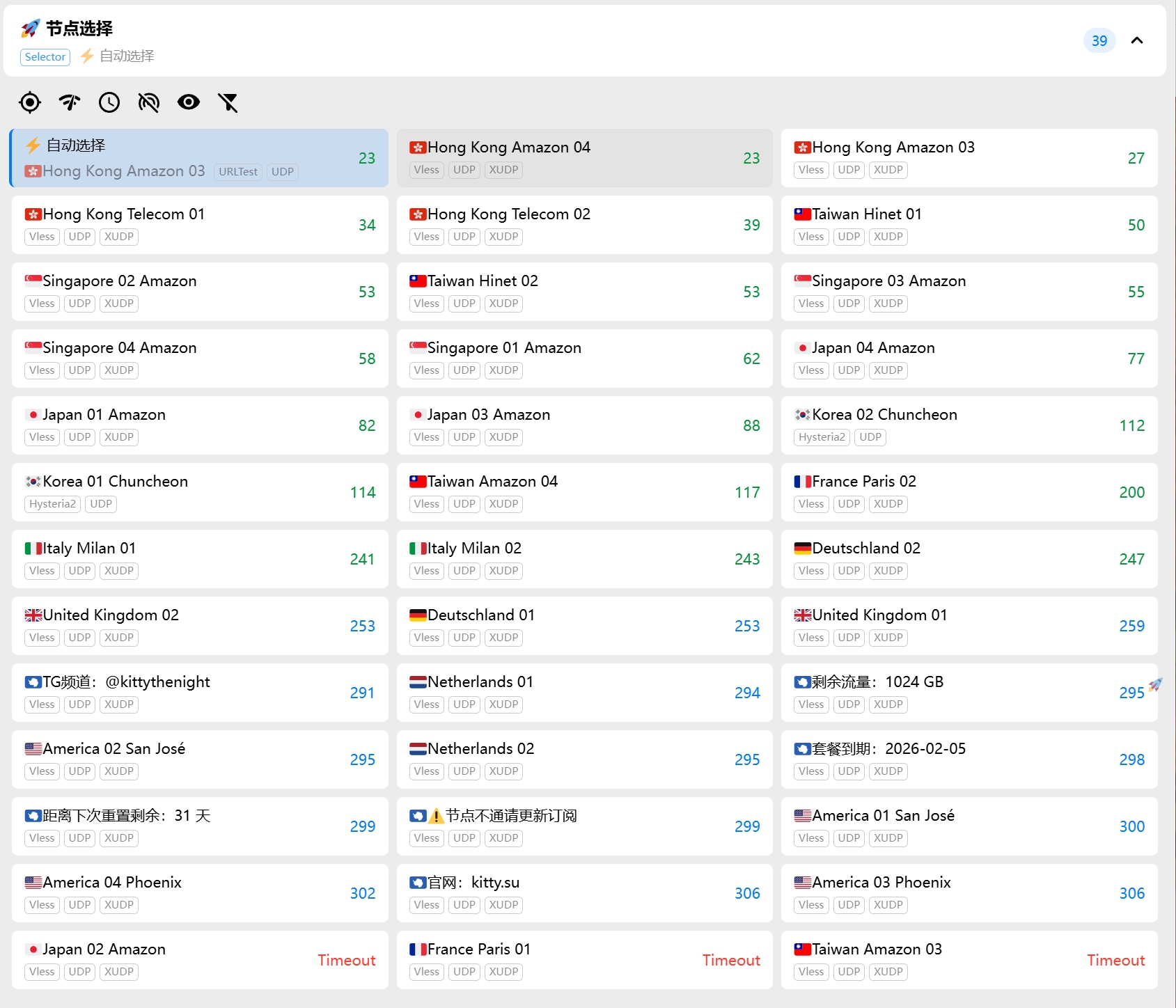Click the clock sort-by-delay icon
This screenshot has height=1008, width=1176.
point(109,102)
